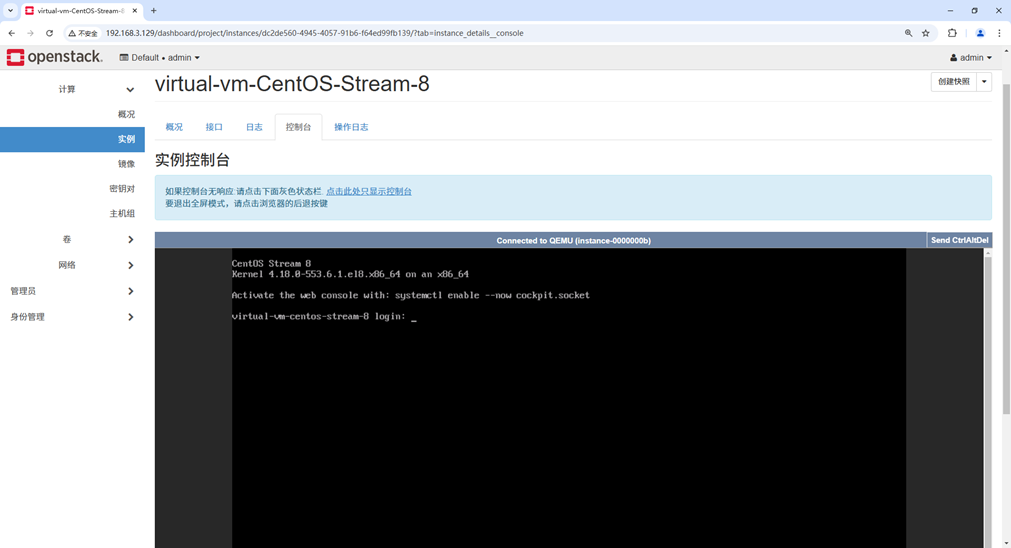
Task: Click the instance title virtual-vm-CentOS-Stream-8
Action: pyautogui.click(x=292, y=84)
